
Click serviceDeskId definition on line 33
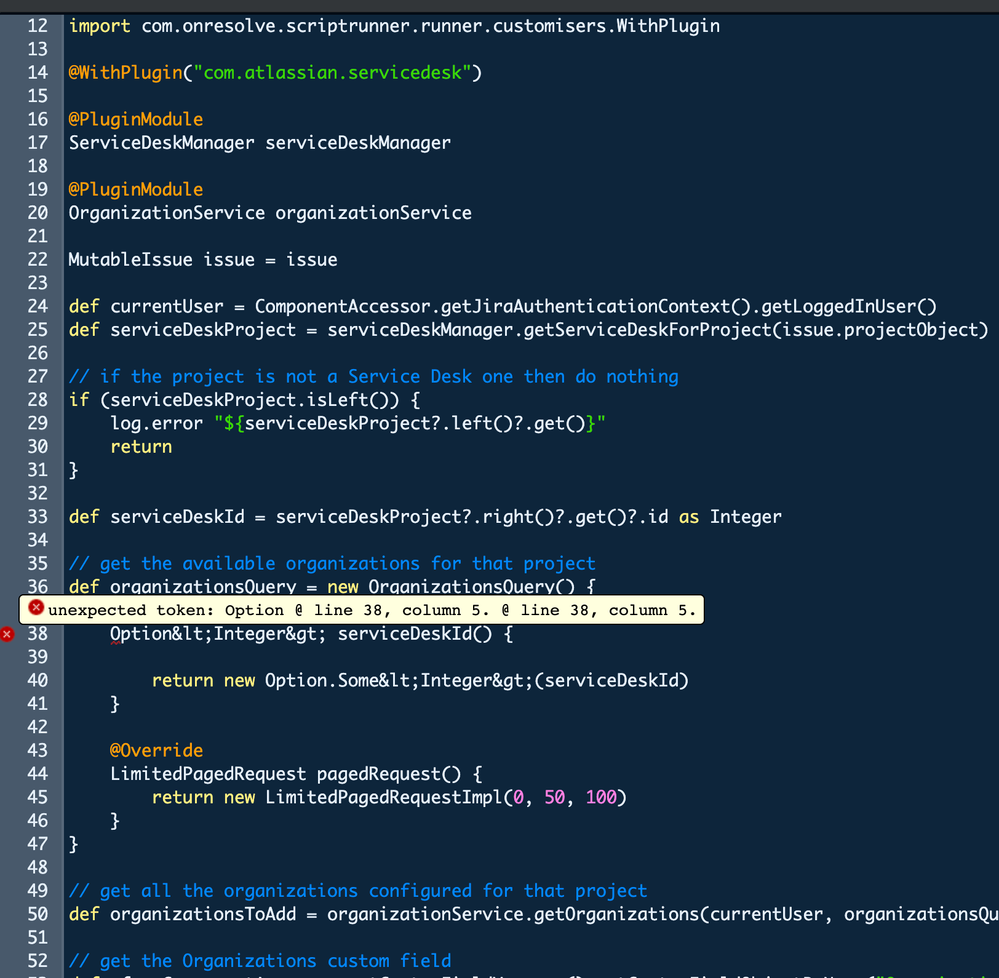(177, 517)
